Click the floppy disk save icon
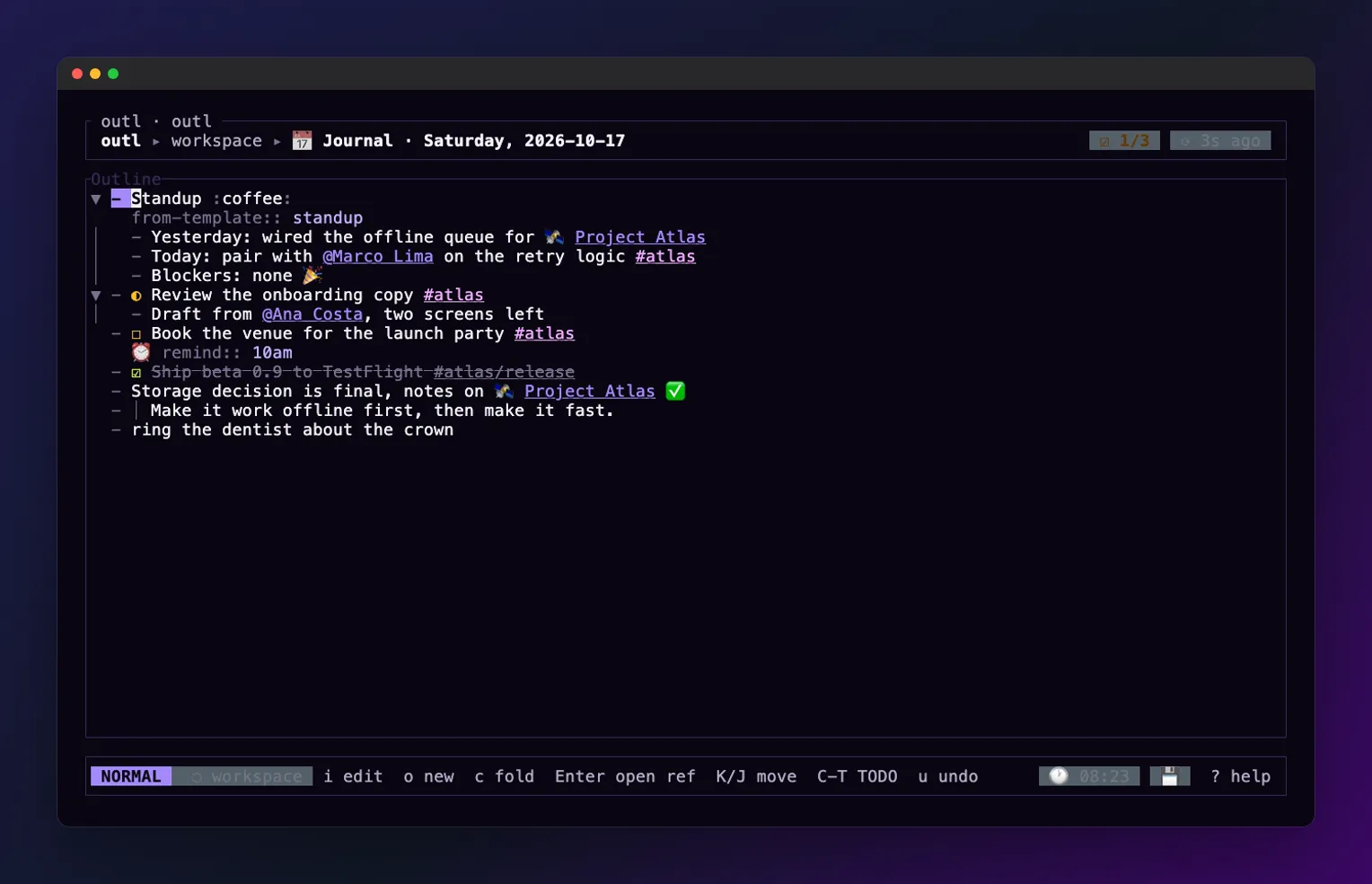Image resolution: width=1372 pixels, height=884 pixels. 1169,776
